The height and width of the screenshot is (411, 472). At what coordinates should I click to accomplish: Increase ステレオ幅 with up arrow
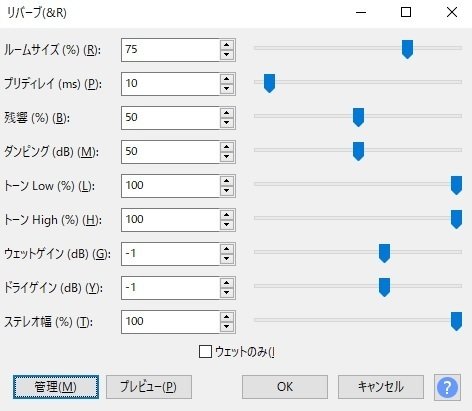click(227, 317)
